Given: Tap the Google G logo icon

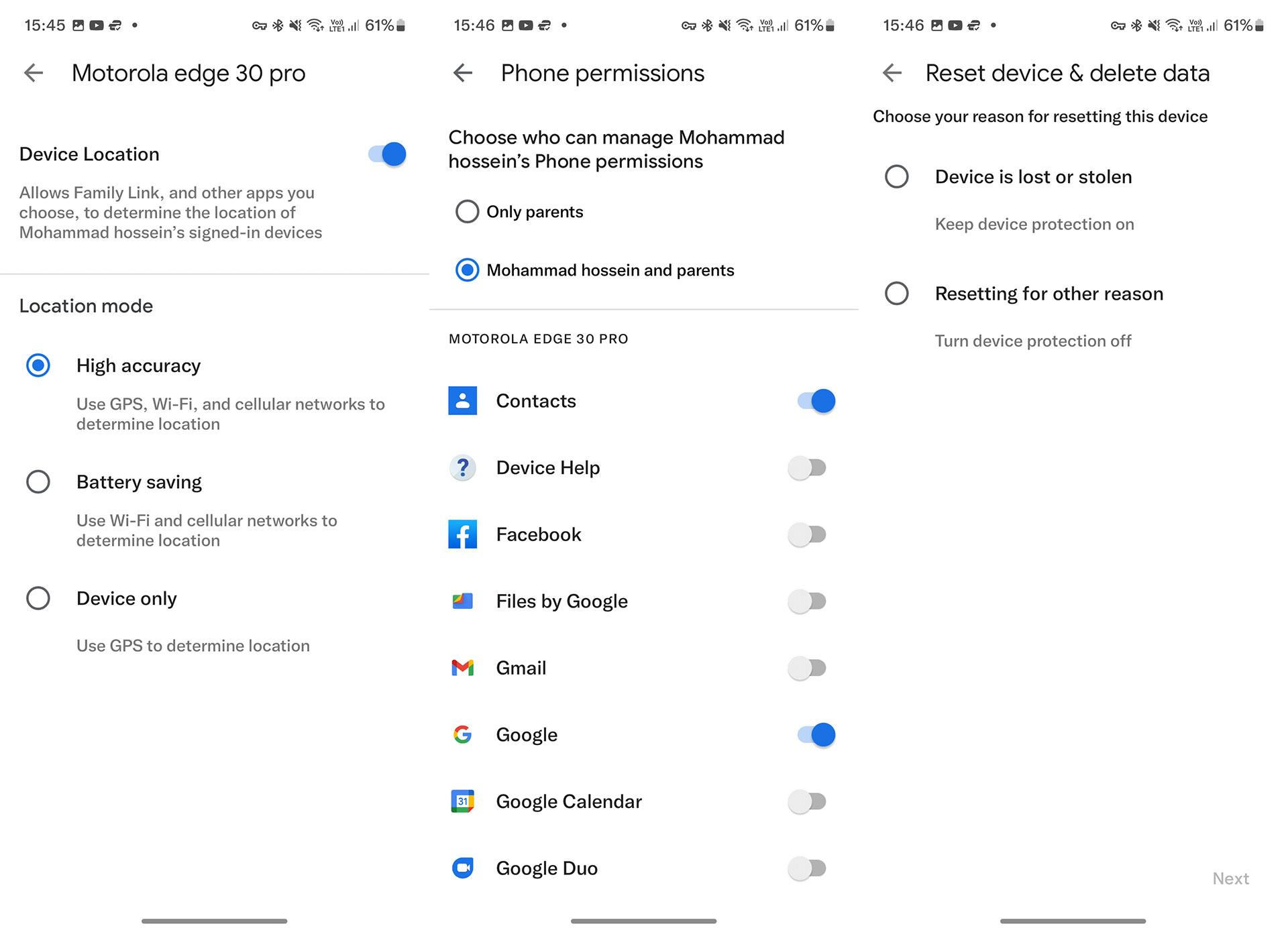Looking at the screenshot, I should tap(463, 735).
